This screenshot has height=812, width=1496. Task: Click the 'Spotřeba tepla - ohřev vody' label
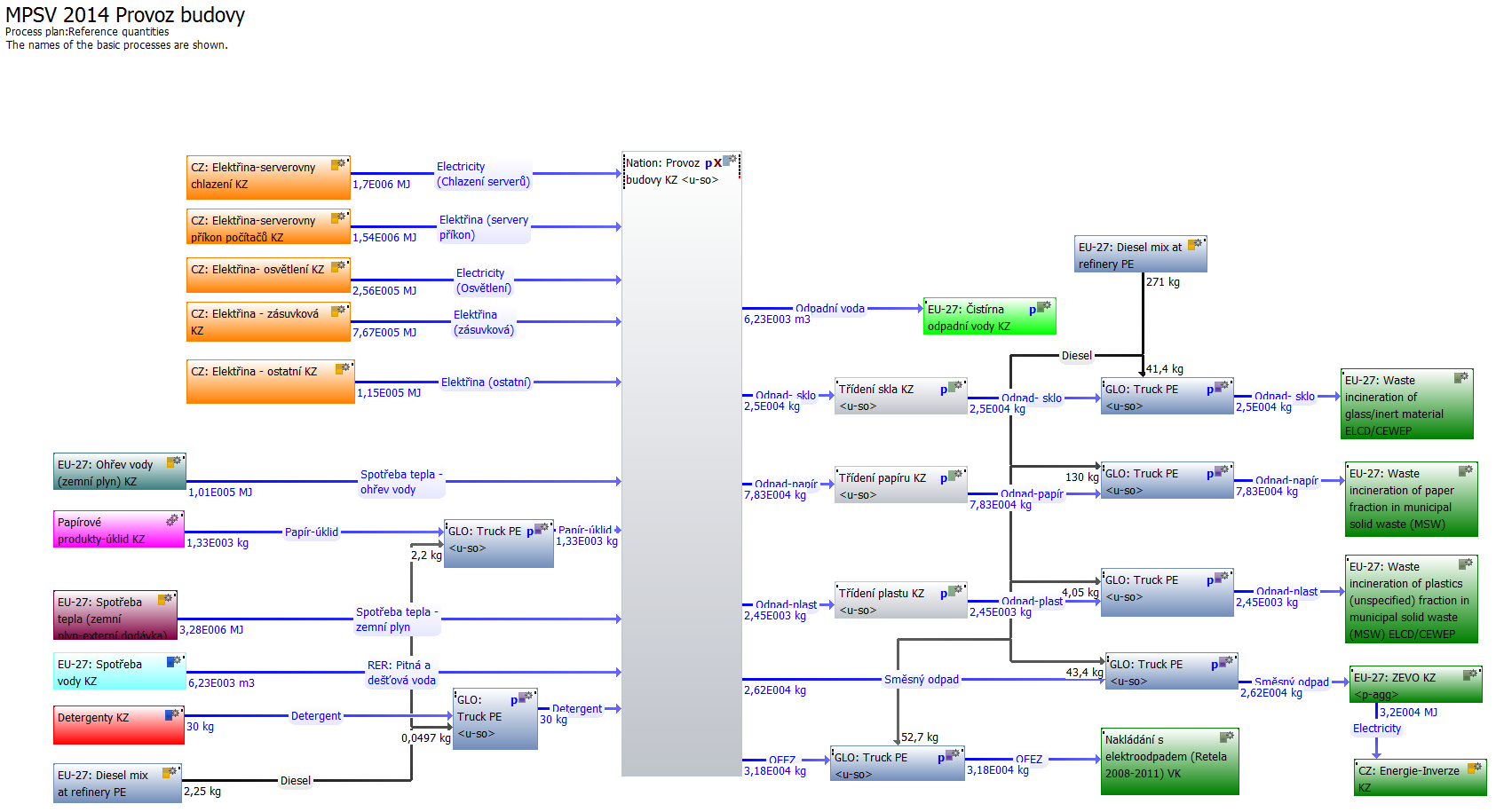click(401, 482)
